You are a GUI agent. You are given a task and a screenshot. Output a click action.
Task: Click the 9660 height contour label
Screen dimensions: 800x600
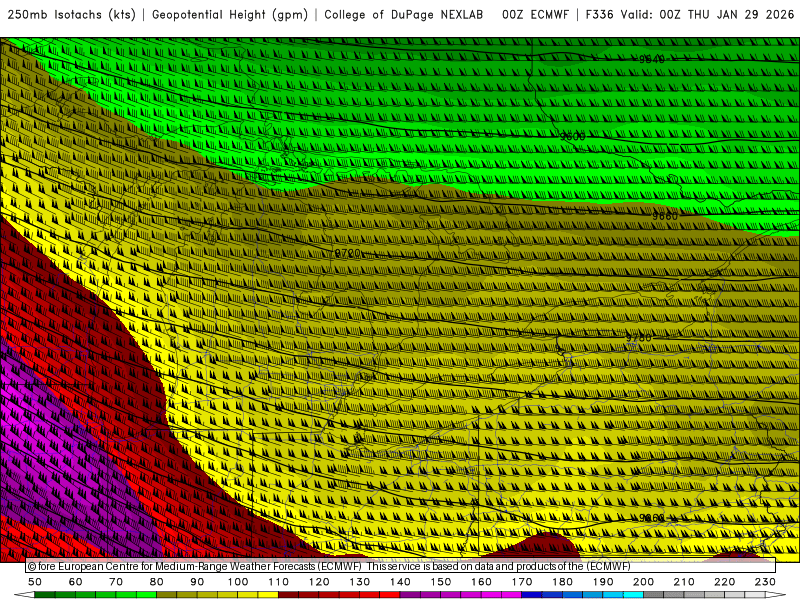pyautogui.click(x=665, y=216)
